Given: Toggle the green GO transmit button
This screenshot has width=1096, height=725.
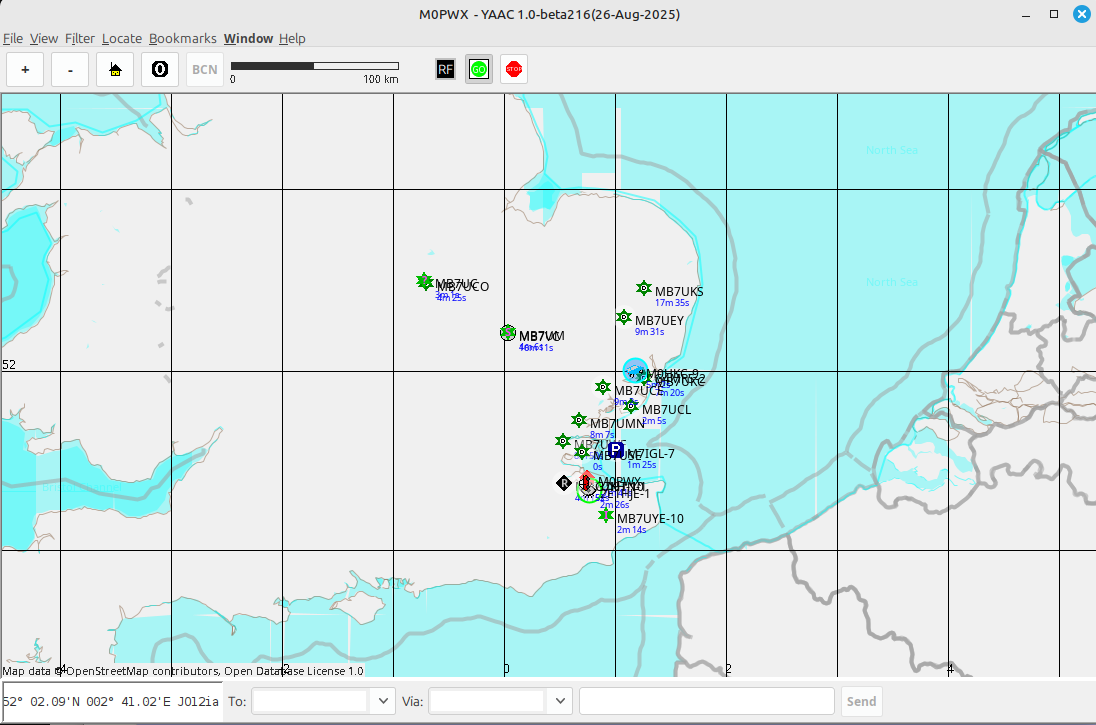Looking at the screenshot, I should pyautogui.click(x=479, y=69).
